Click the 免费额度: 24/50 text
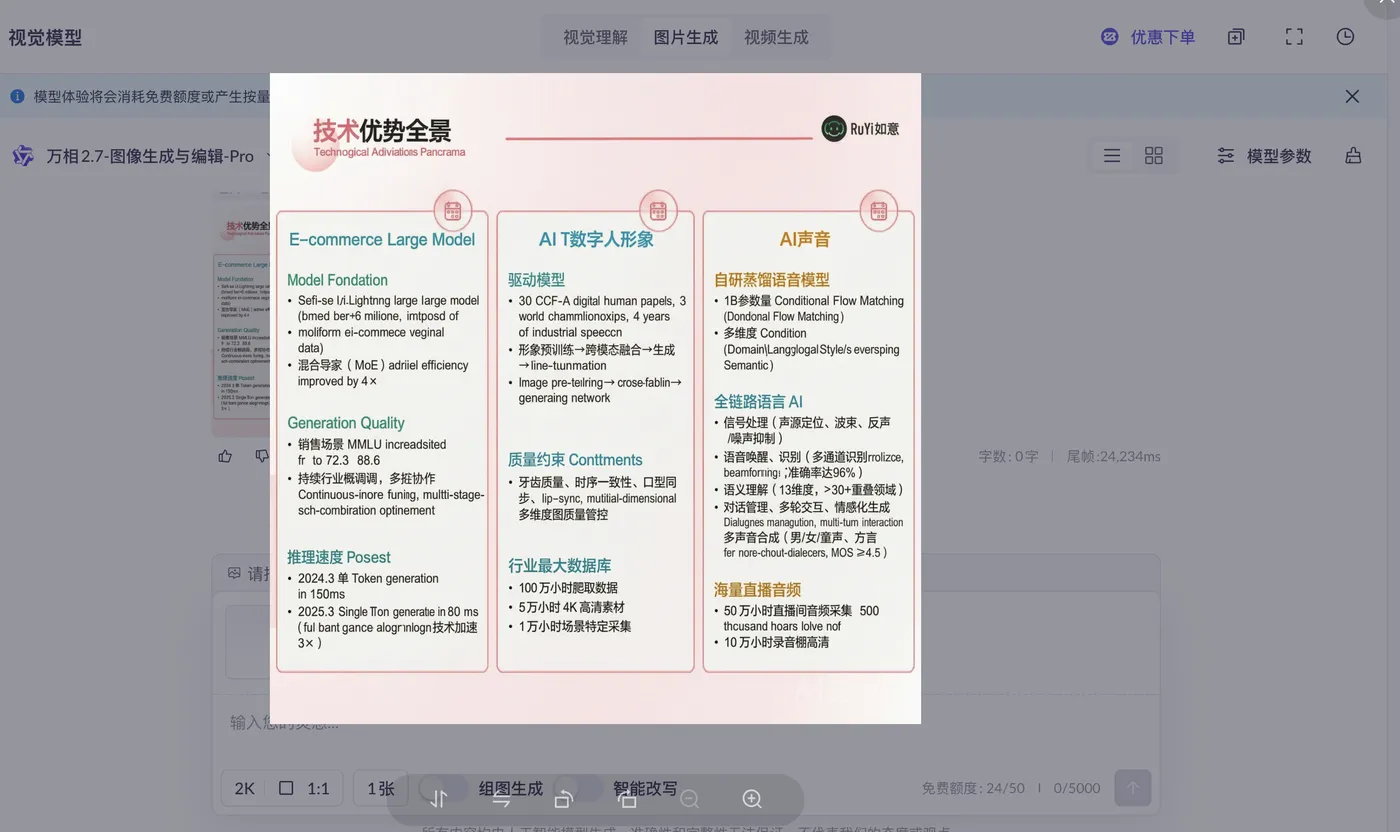The image size is (1400, 832). pos(973,788)
